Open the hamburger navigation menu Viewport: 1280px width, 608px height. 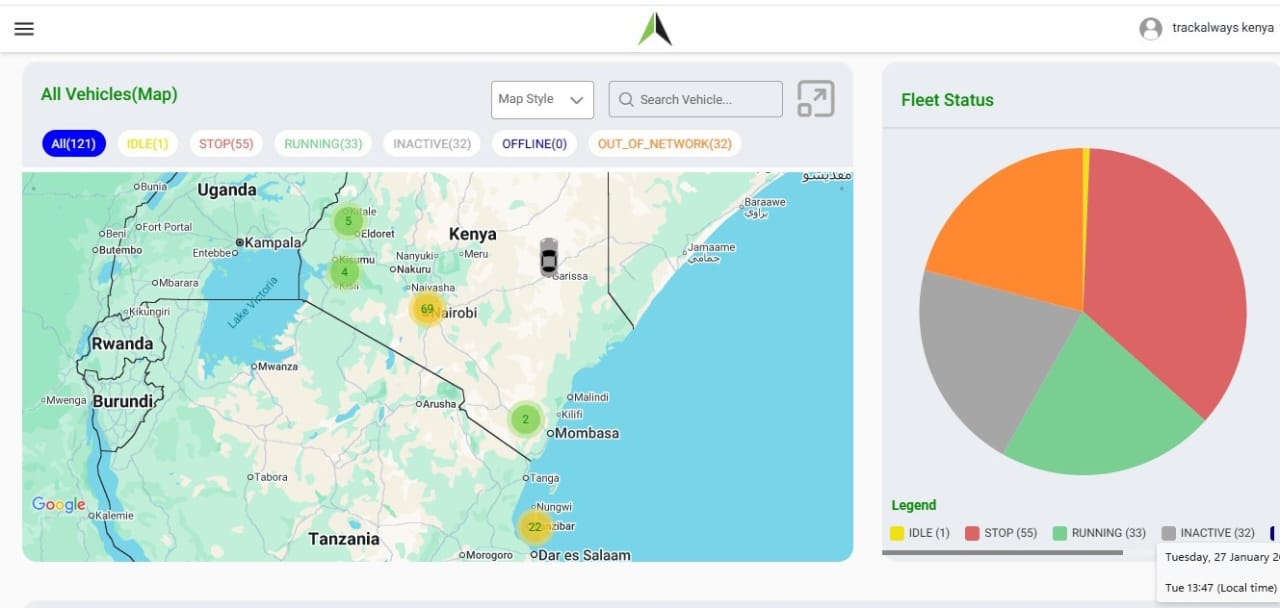click(23, 28)
